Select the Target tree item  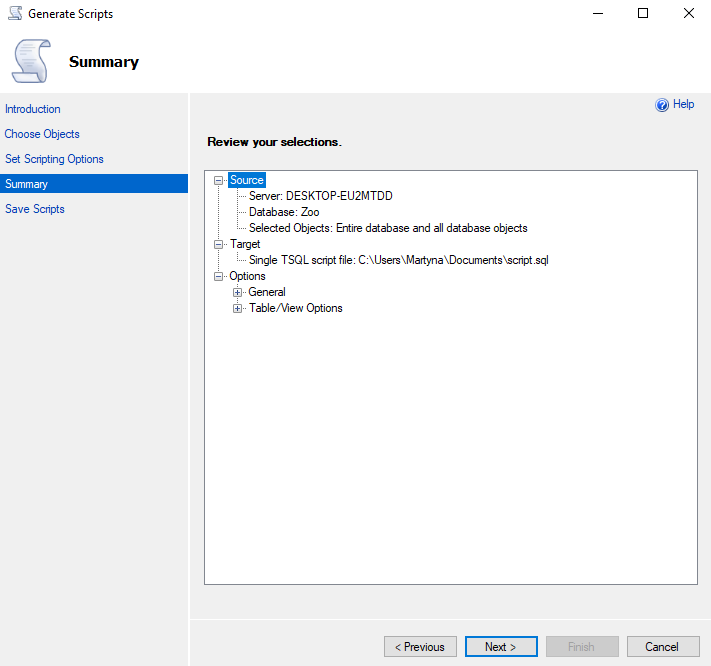pyautogui.click(x=245, y=244)
